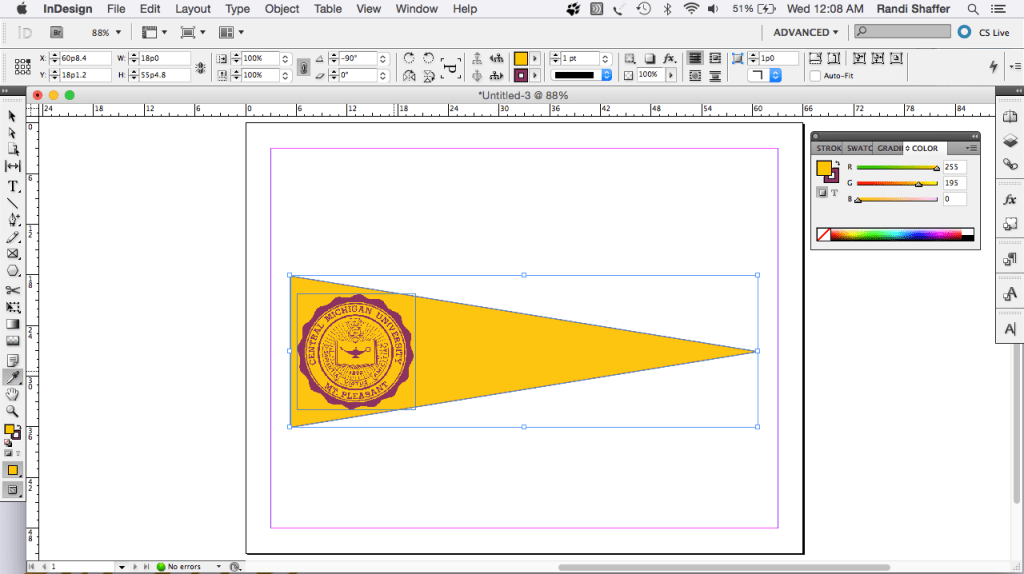Open the corner shape dropdown
Image resolution: width=1024 pixels, height=574 pixels.
point(764,75)
